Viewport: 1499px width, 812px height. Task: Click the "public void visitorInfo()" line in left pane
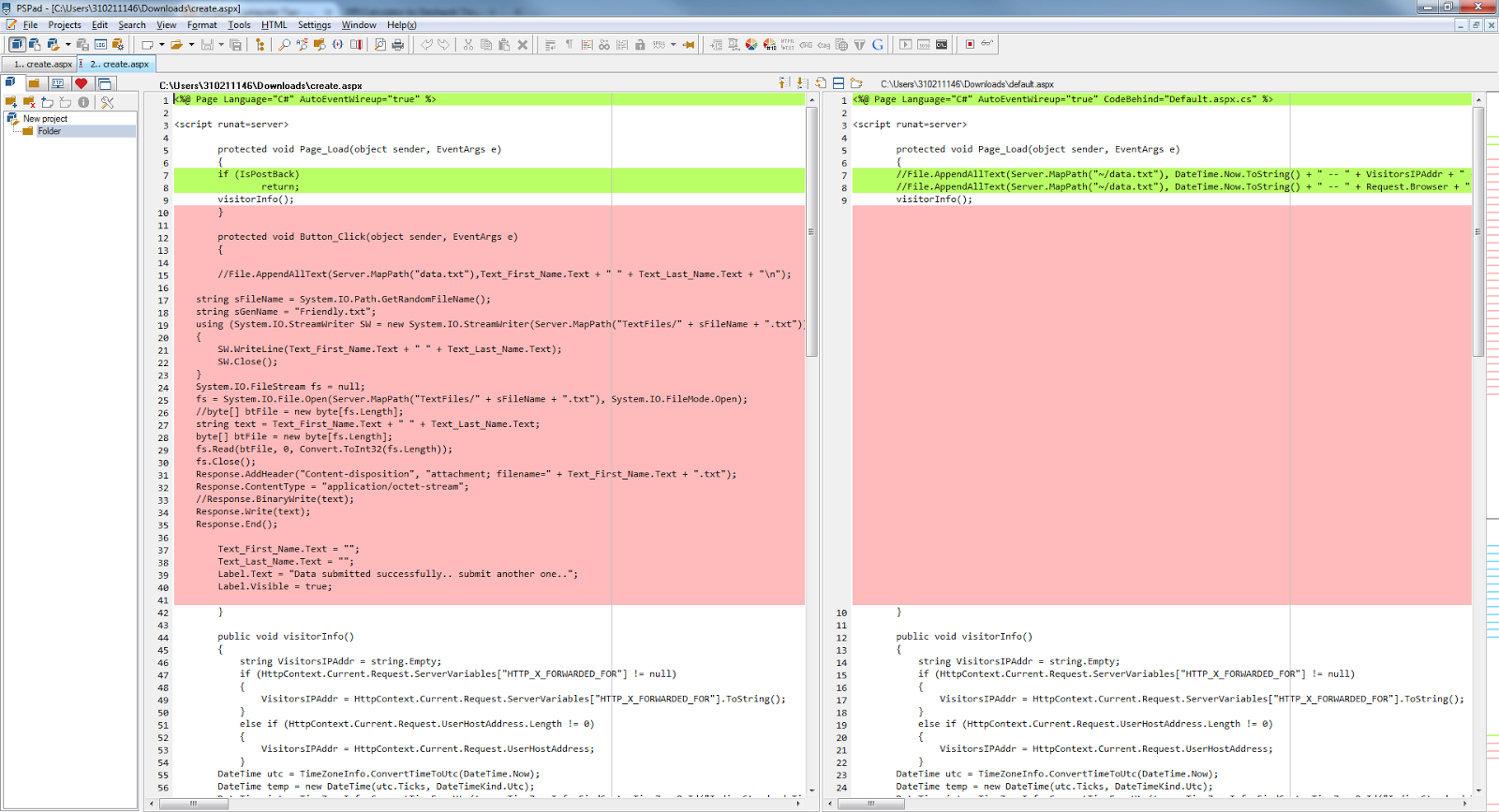pos(286,637)
